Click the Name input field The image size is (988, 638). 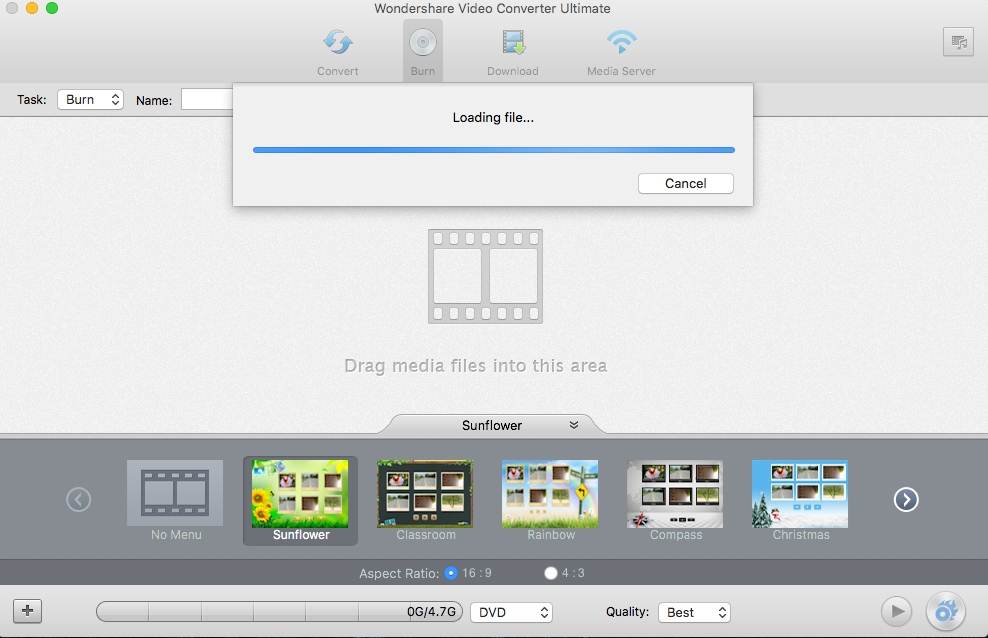pyautogui.click(x=207, y=100)
